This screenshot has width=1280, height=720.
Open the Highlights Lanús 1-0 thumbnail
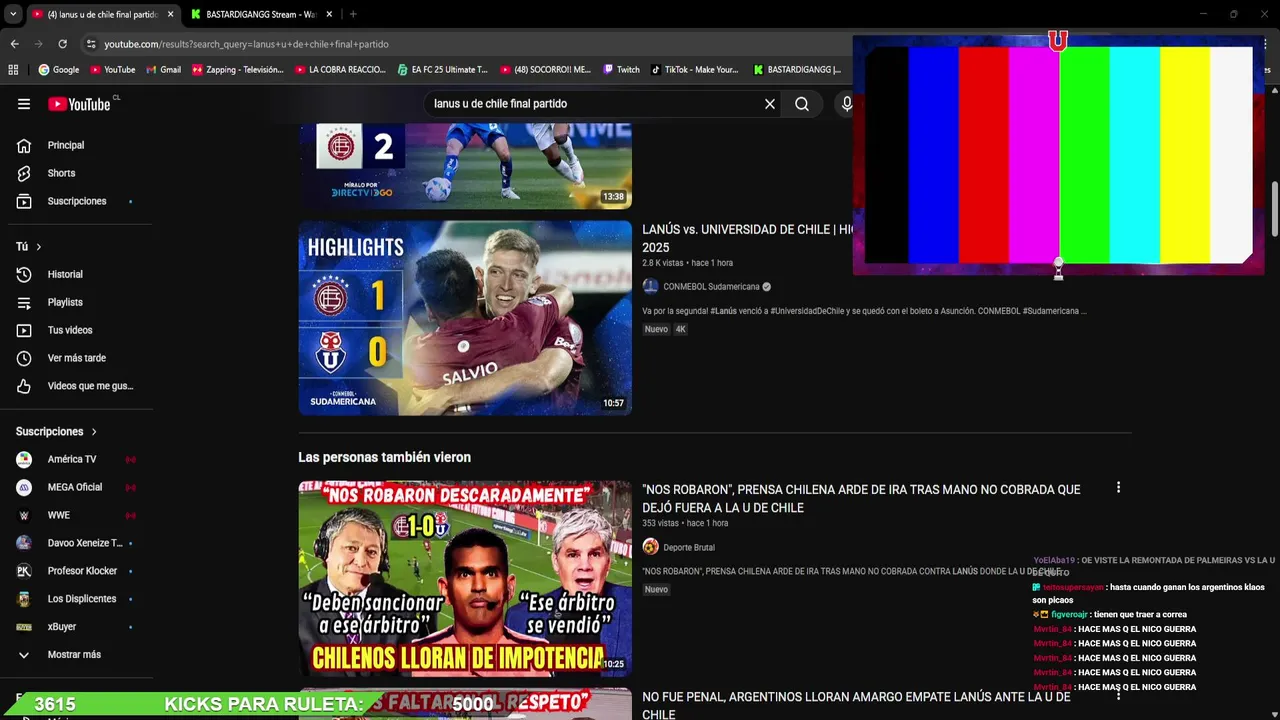tap(465, 318)
